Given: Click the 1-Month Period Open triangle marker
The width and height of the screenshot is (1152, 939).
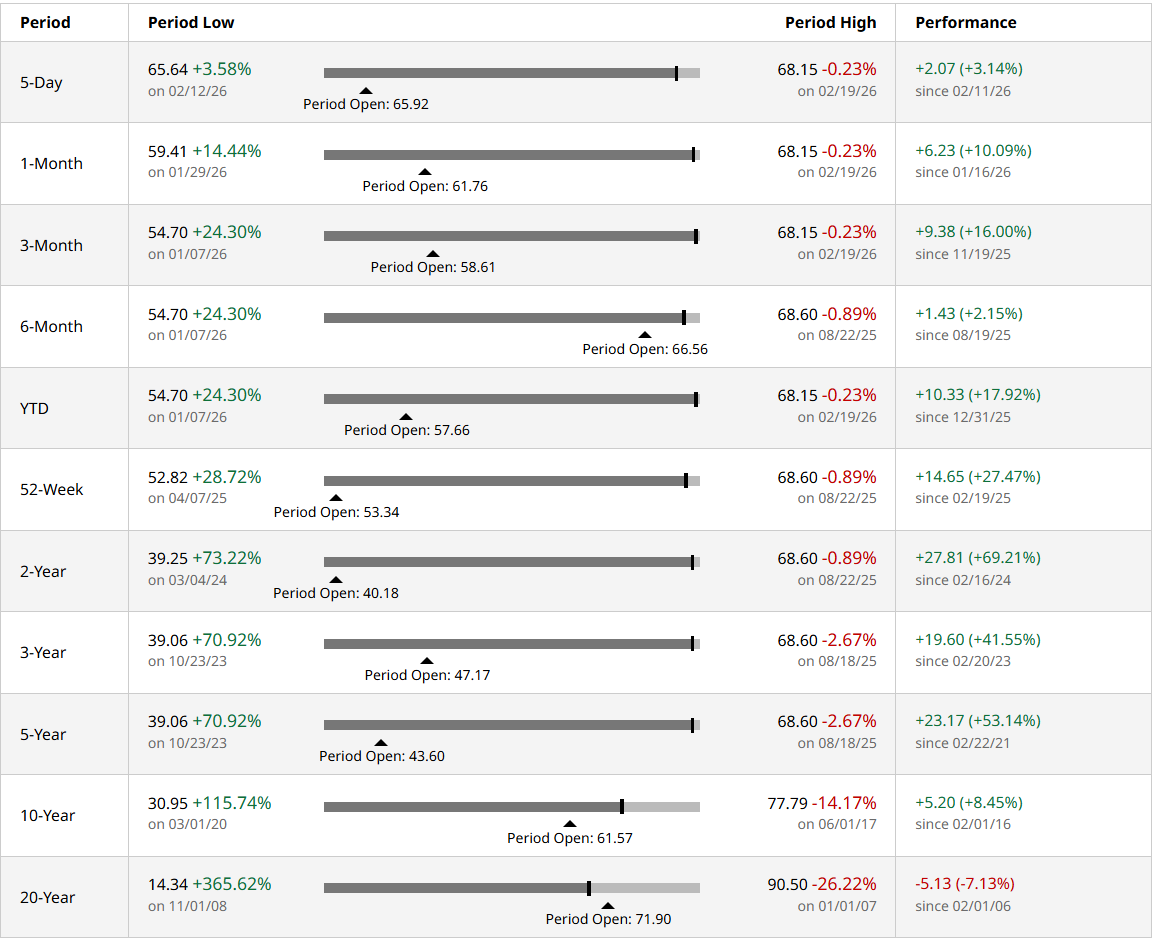Looking at the screenshot, I should [425, 172].
